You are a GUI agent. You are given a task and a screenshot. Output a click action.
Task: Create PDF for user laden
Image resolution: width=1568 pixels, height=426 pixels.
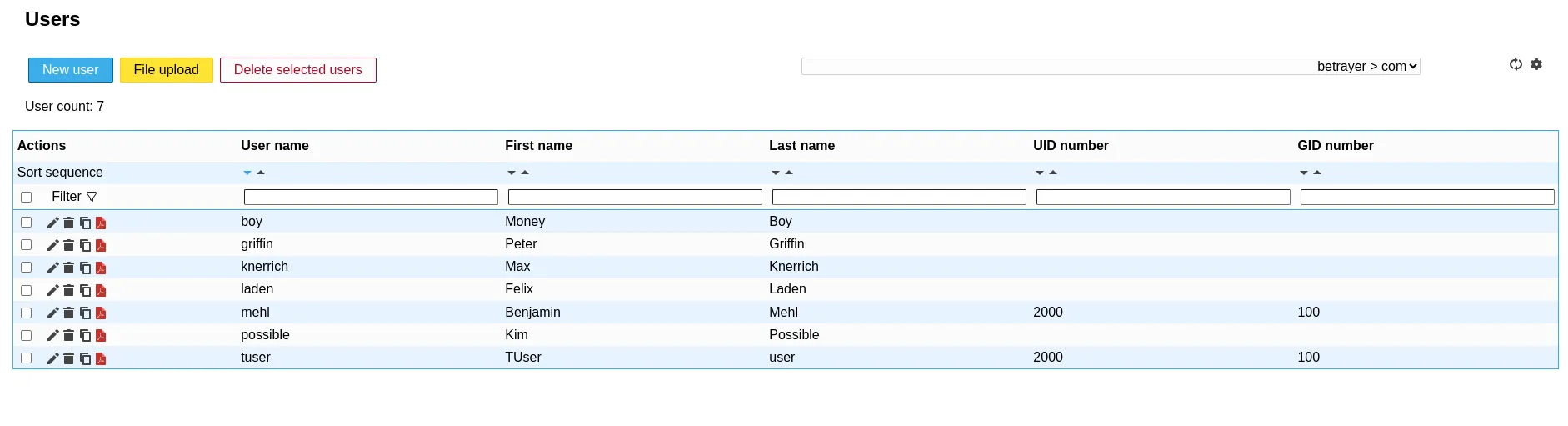point(101,290)
